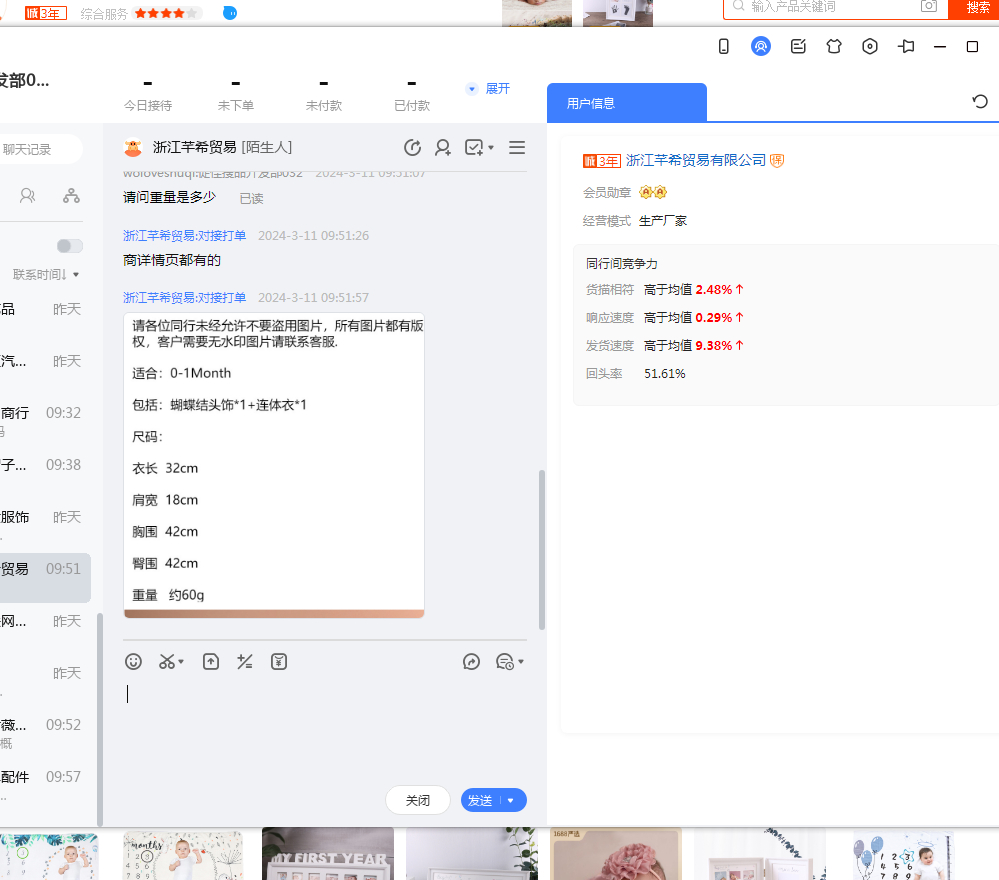Click the yen price quote icon
Image resolution: width=999 pixels, height=880 pixels.
(279, 661)
